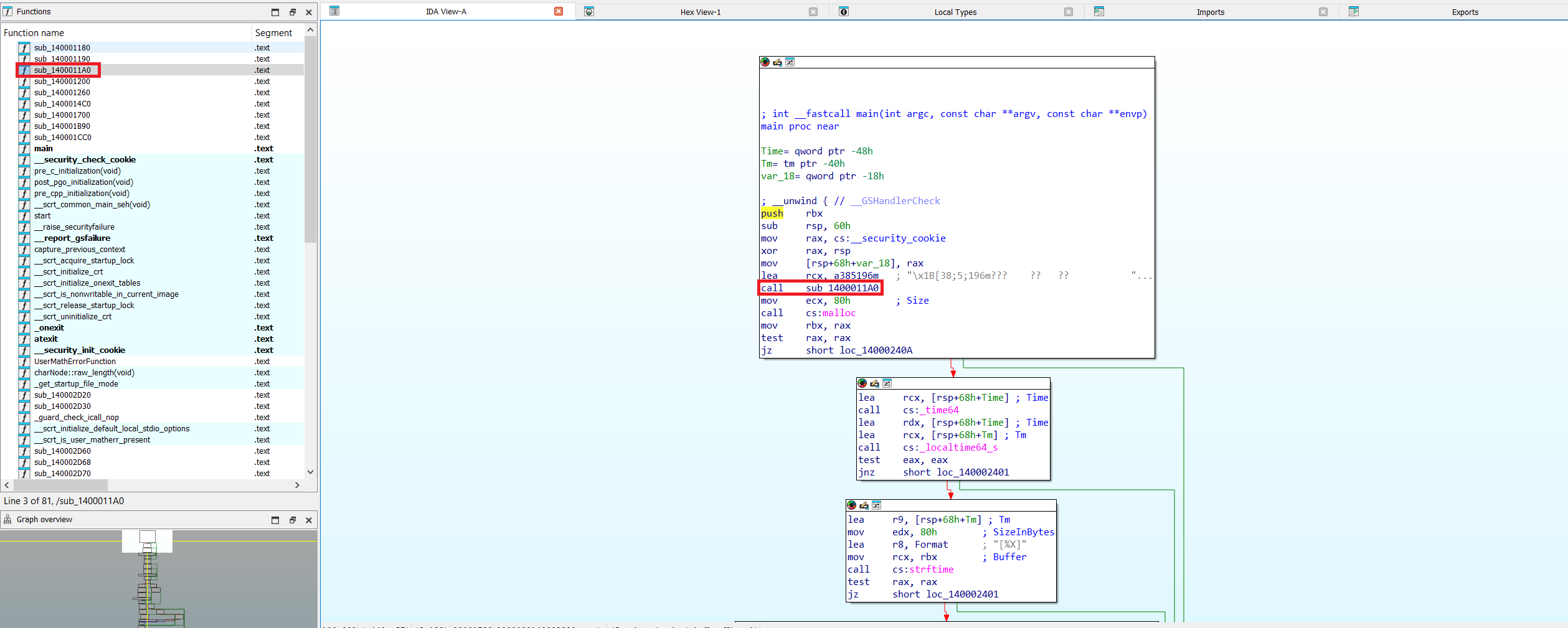Click sub_1400011A0 in the call instruction
The width and height of the screenshot is (1568, 628).
pyautogui.click(x=842, y=288)
